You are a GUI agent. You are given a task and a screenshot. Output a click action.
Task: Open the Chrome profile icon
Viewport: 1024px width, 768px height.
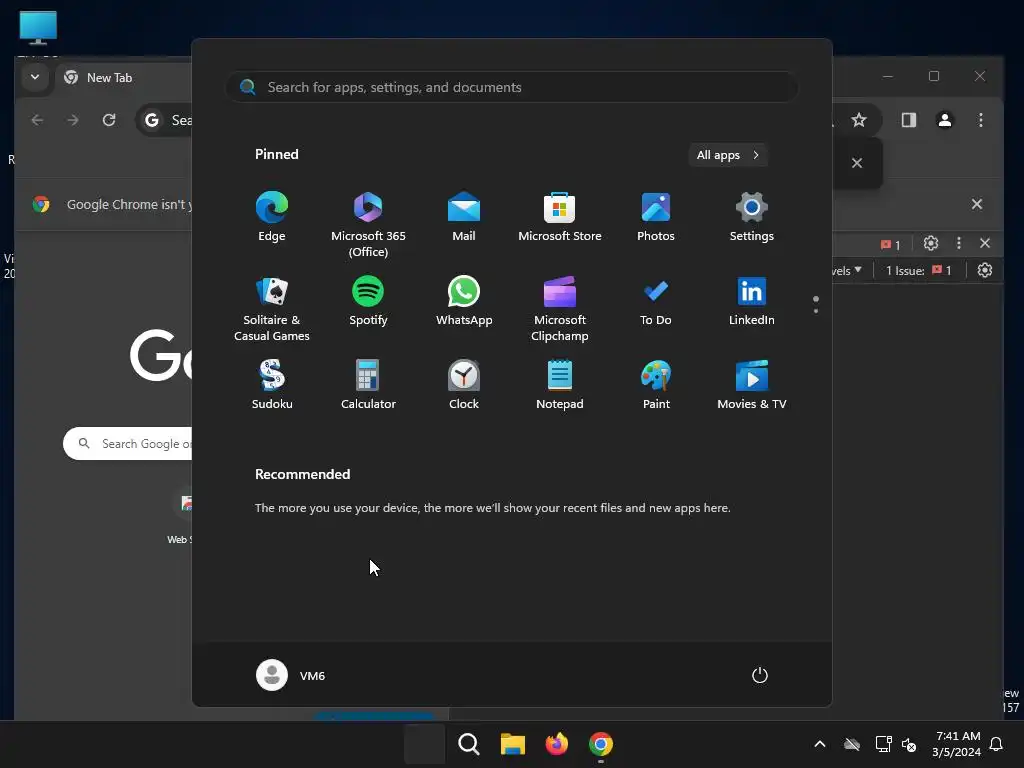(x=944, y=120)
